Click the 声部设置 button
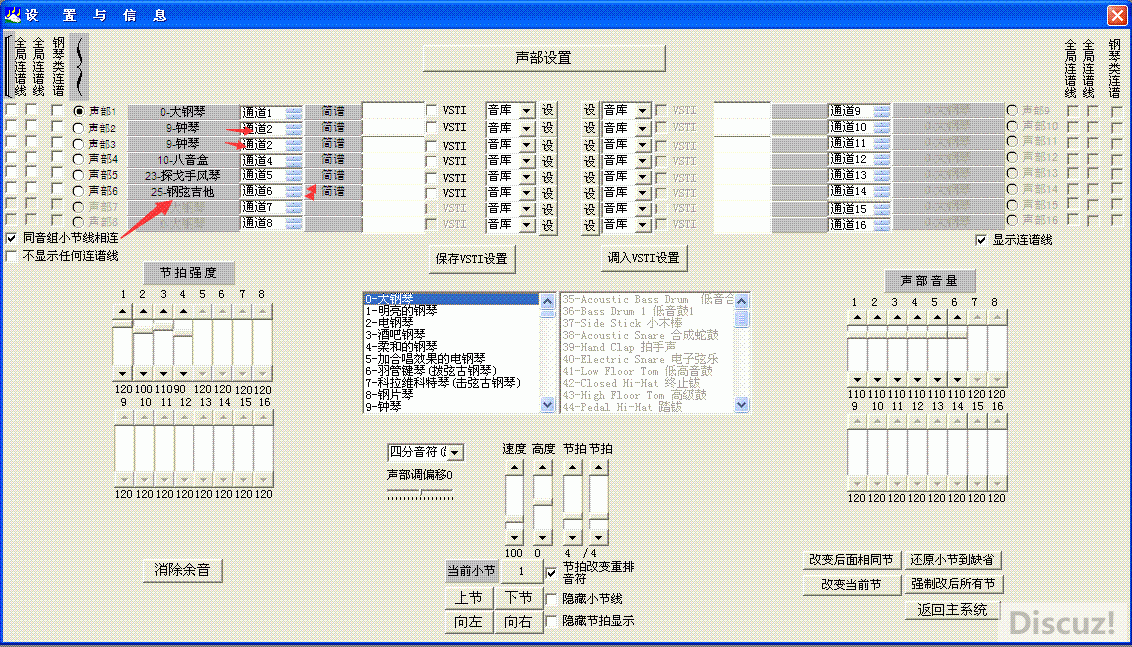 click(x=544, y=58)
